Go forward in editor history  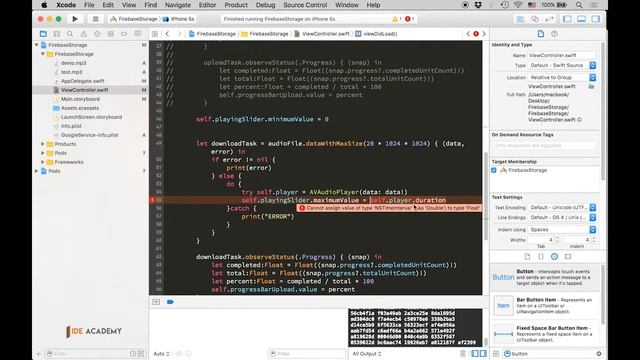(179, 34)
